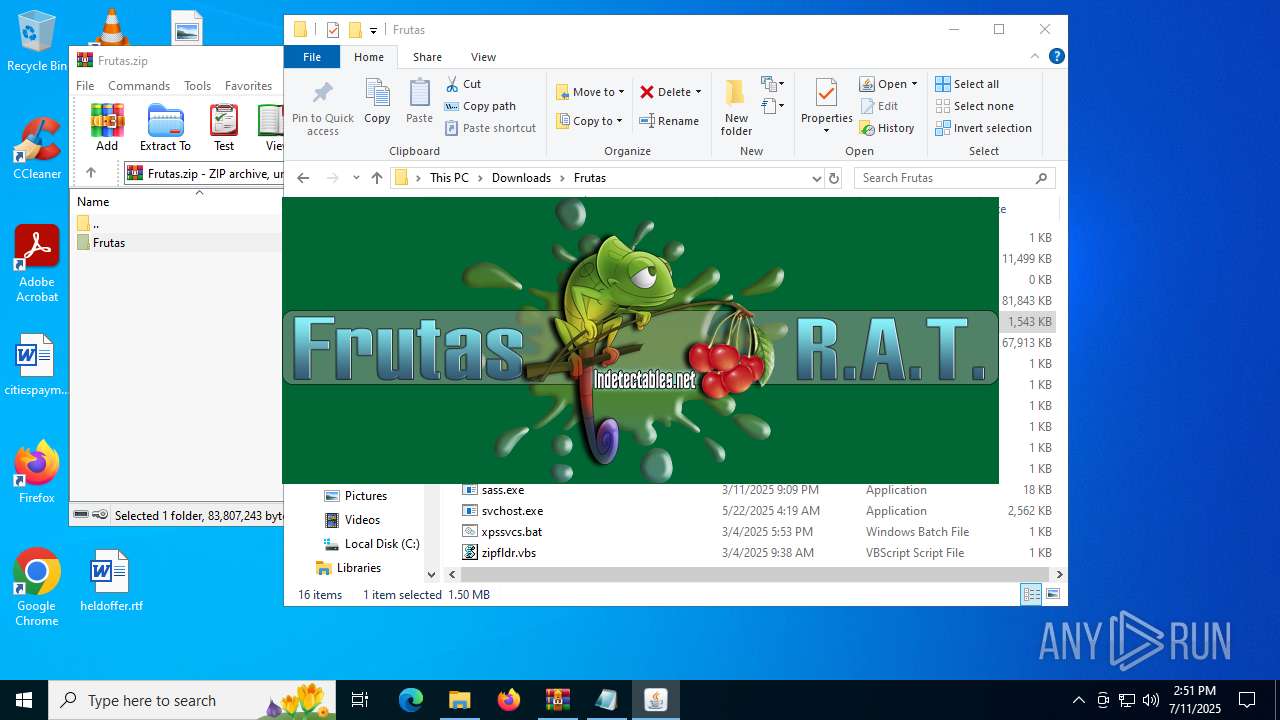Open file History

(887, 128)
